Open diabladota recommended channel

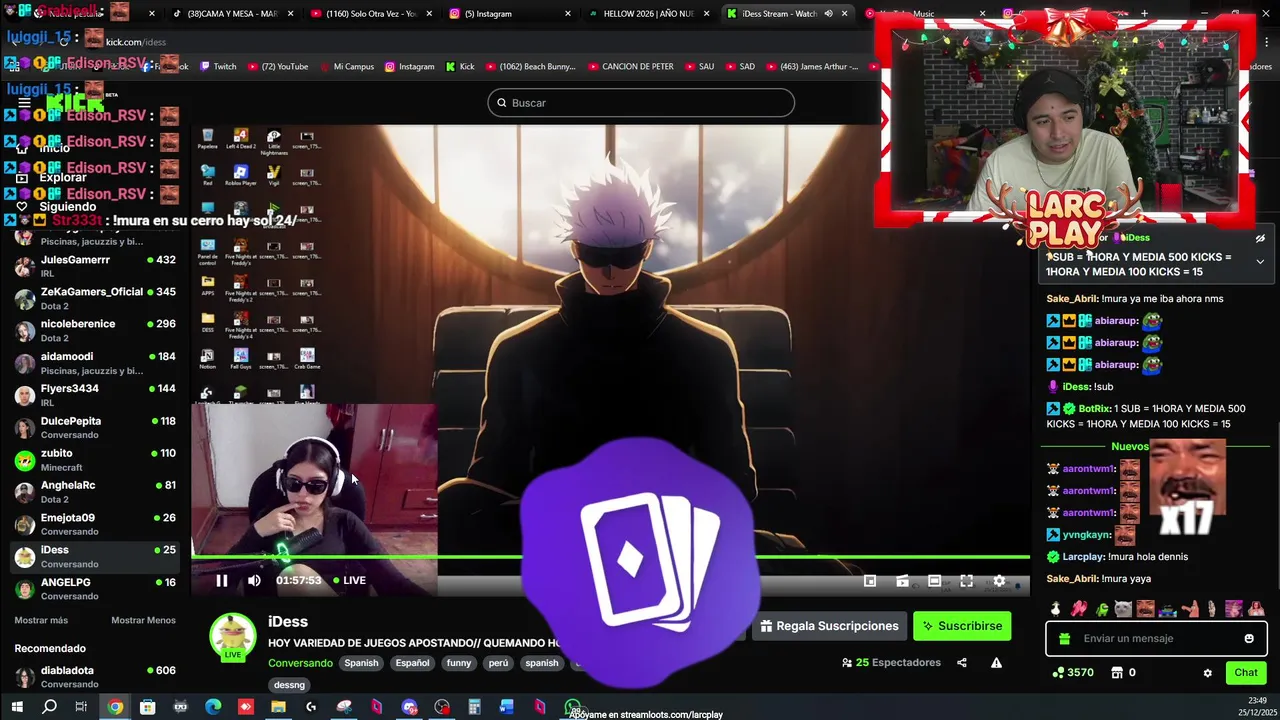[x=95, y=677]
